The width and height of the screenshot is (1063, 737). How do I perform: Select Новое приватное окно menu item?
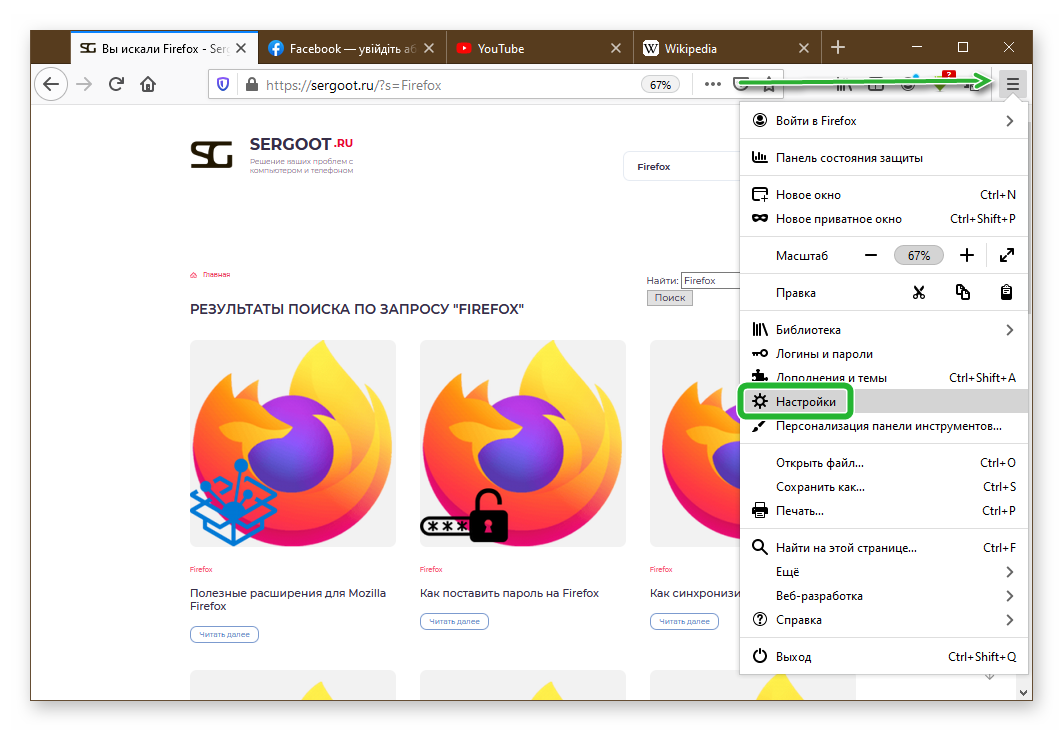[x=838, y=219]
